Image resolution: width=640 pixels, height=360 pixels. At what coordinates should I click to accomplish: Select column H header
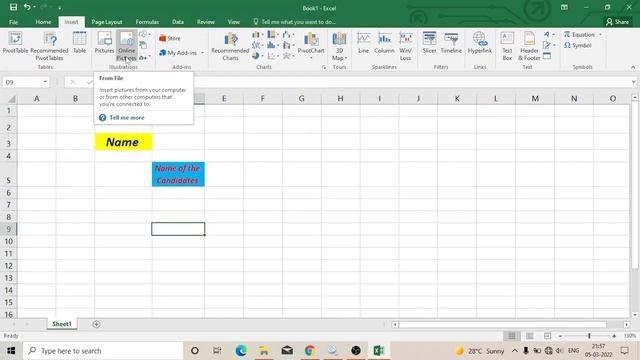pos(340,99)
